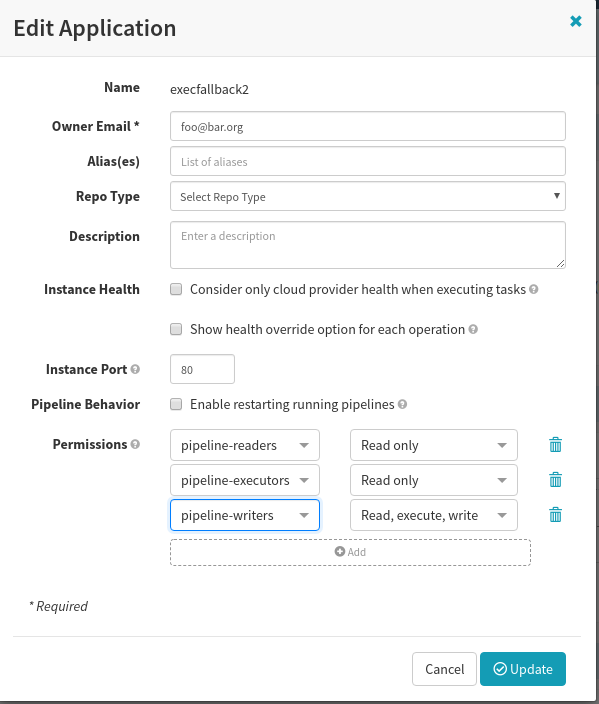Open the Read, execute, write access dropdown
The width and height of the screenshot is (599, 704).
coord(434,515)
